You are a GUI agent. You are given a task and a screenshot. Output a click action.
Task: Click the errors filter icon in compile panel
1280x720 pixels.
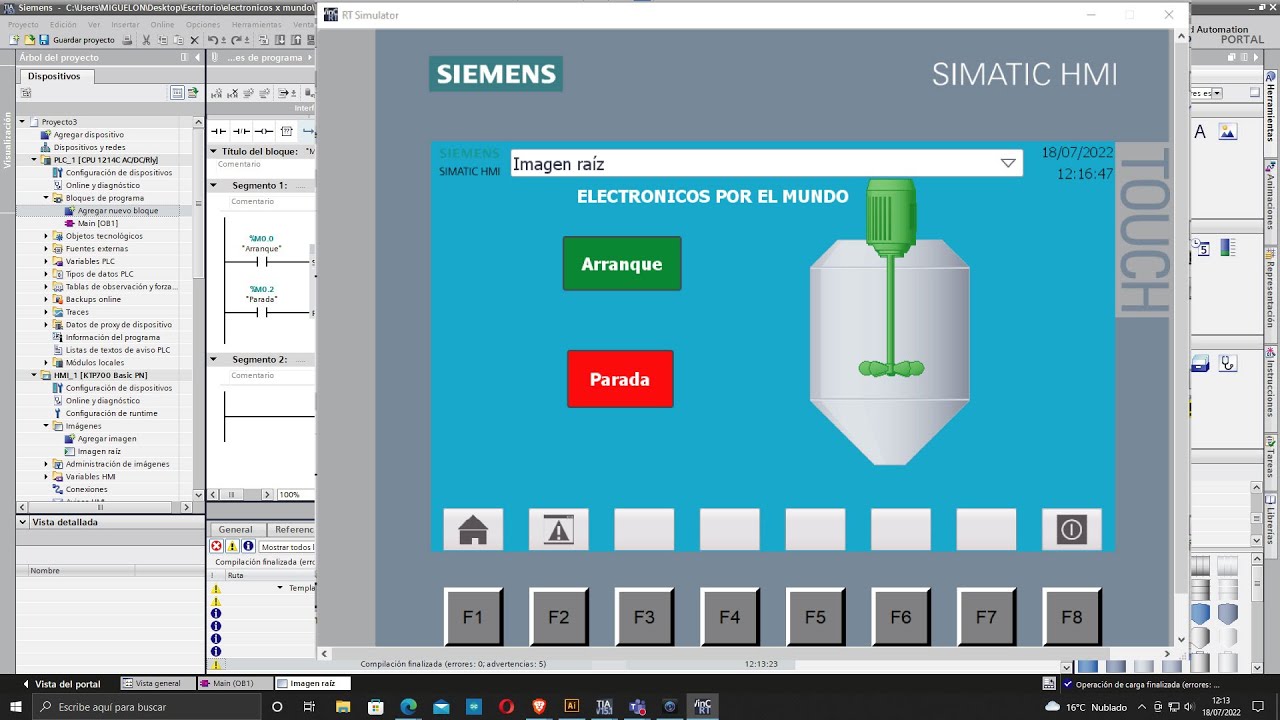(216, 547)
